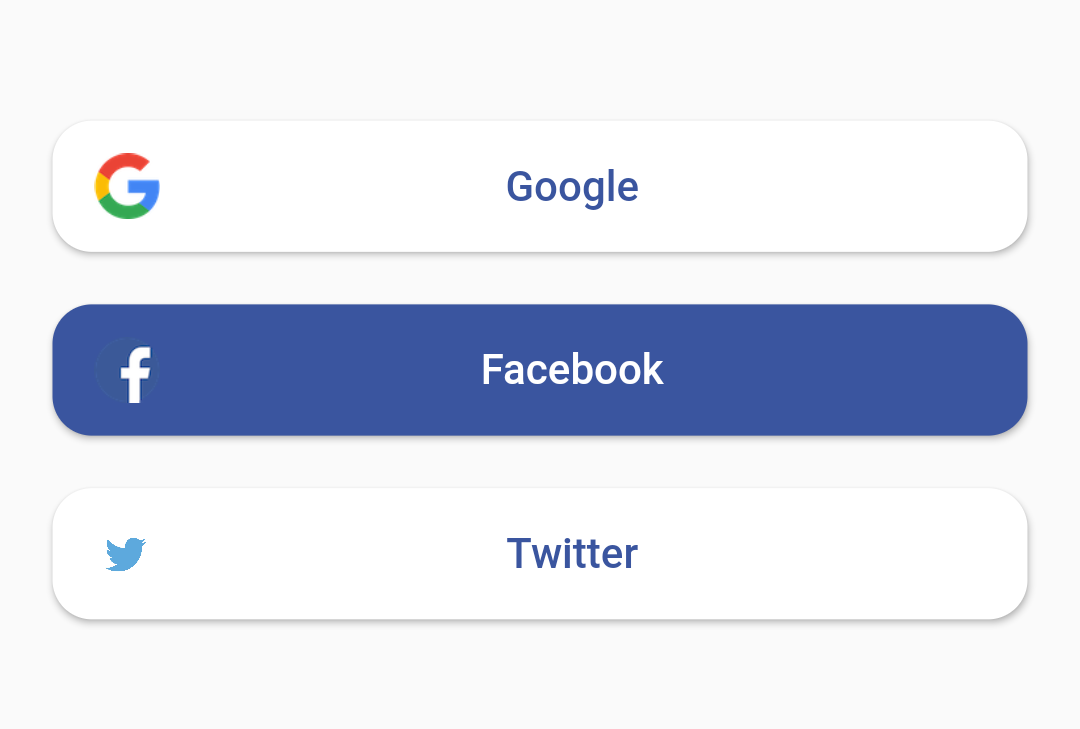Click the white Facebook f logo

(128, 370)
